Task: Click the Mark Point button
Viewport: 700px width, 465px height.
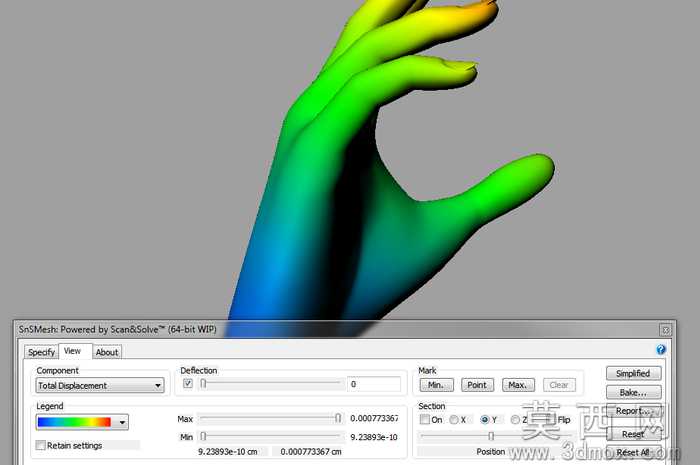Action: pyautogui.click(x=477, y=385)
